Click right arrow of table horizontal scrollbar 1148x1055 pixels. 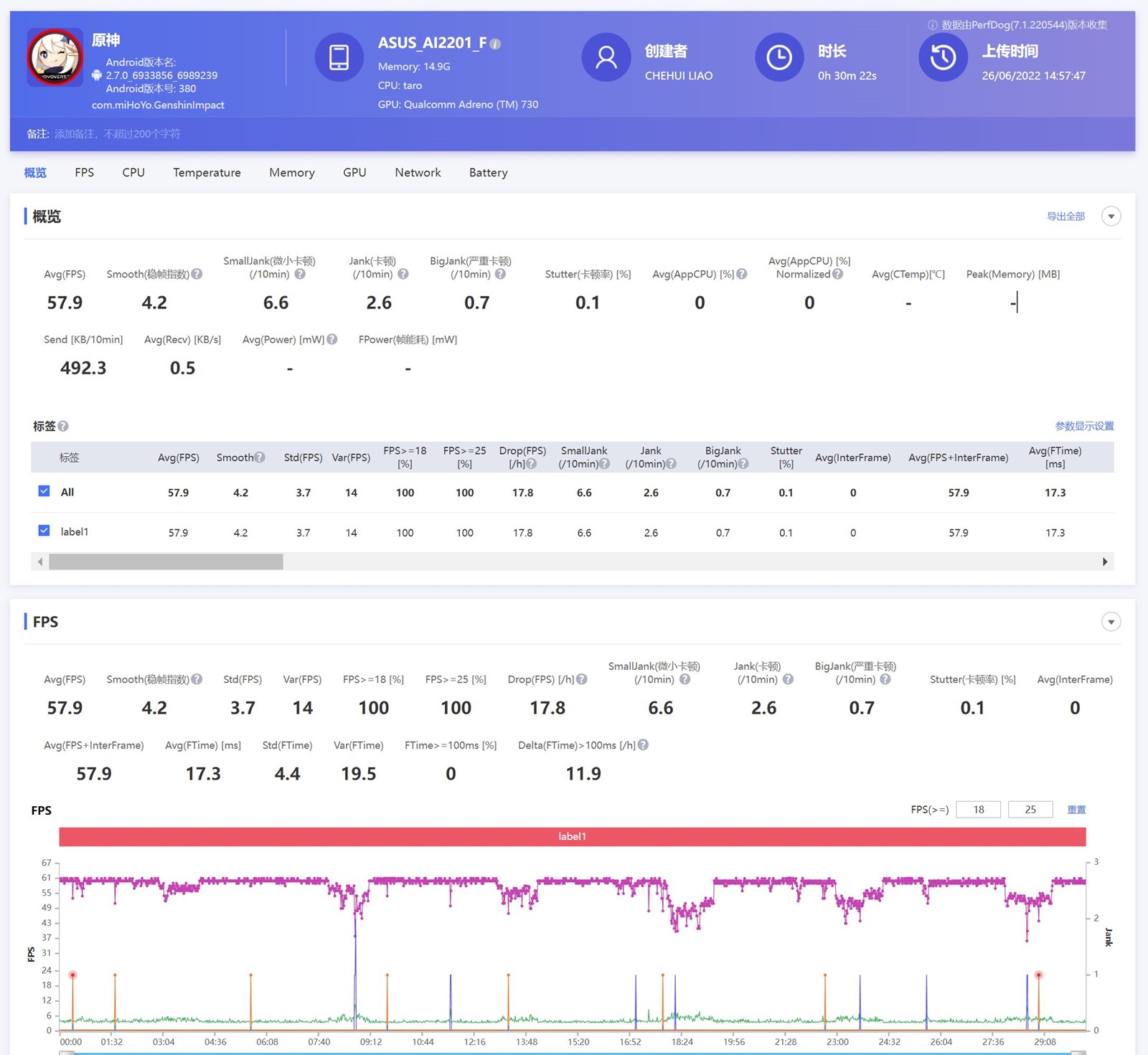click(x=1105, y=562)
